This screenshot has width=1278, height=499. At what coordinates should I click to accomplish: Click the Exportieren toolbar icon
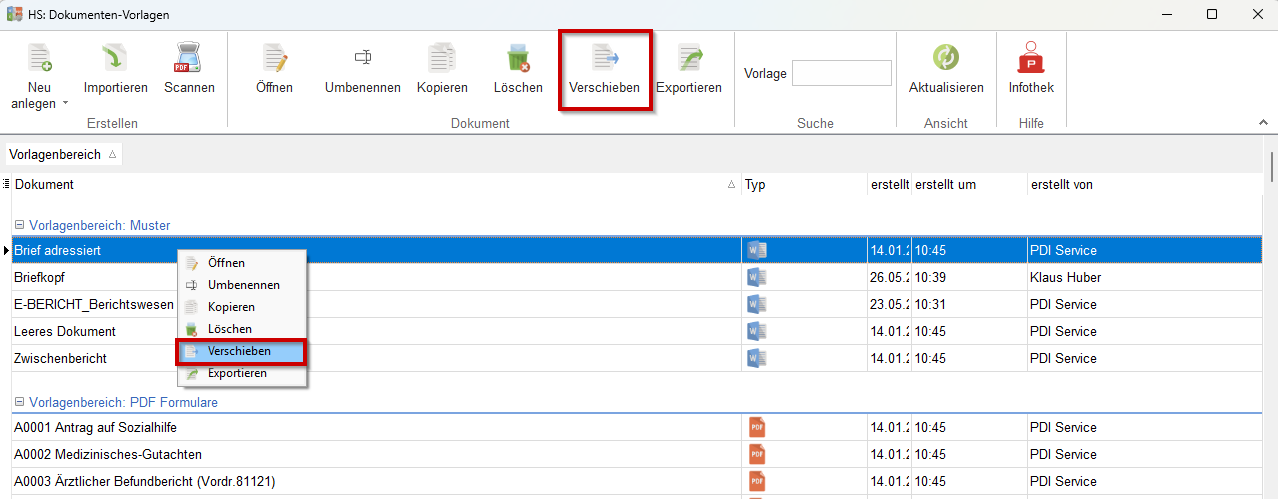tap(689, 57)
